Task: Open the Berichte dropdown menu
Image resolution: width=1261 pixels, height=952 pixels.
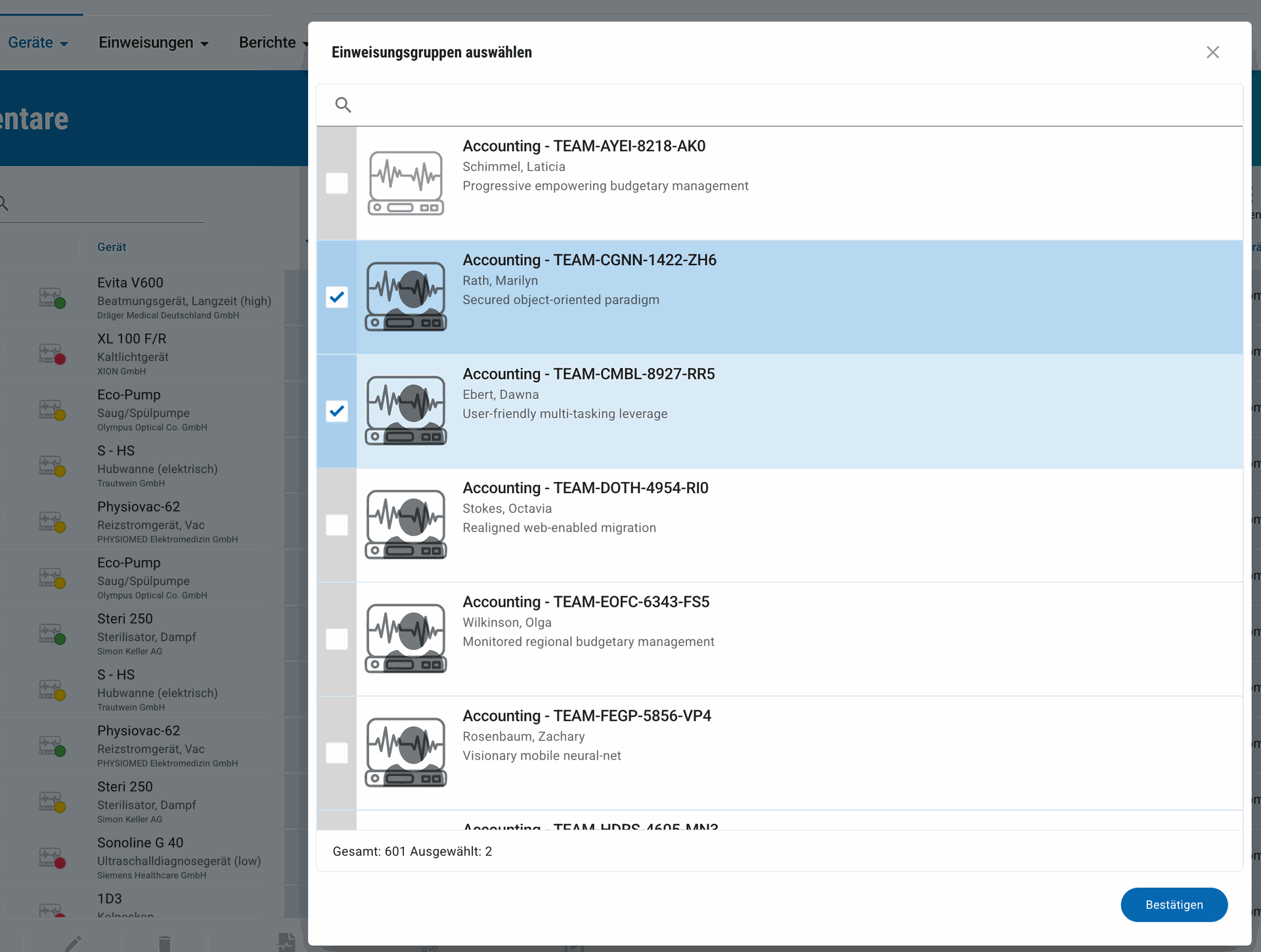Action: (274, 43)
